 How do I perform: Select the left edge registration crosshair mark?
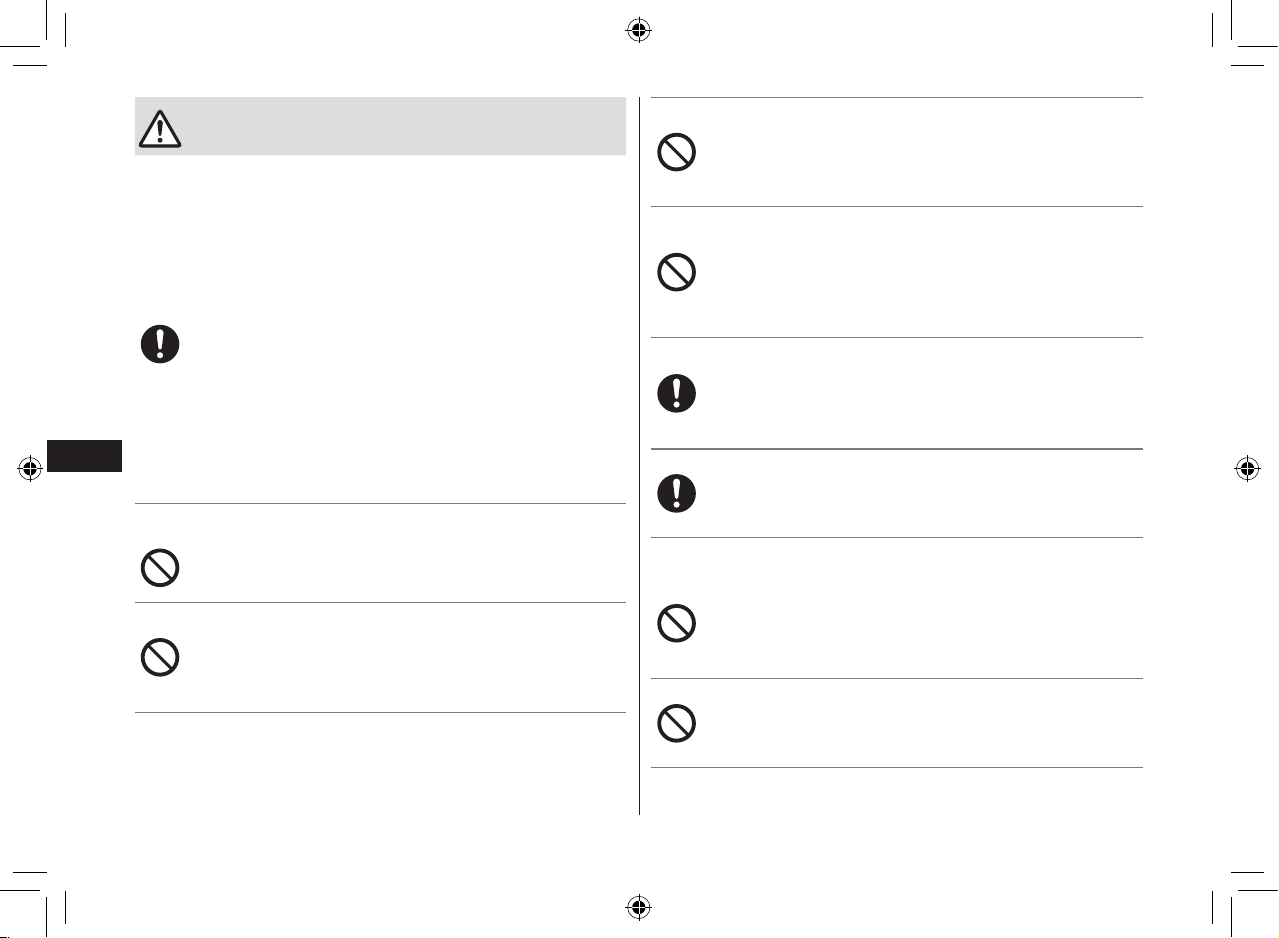[x=30, y=468]
